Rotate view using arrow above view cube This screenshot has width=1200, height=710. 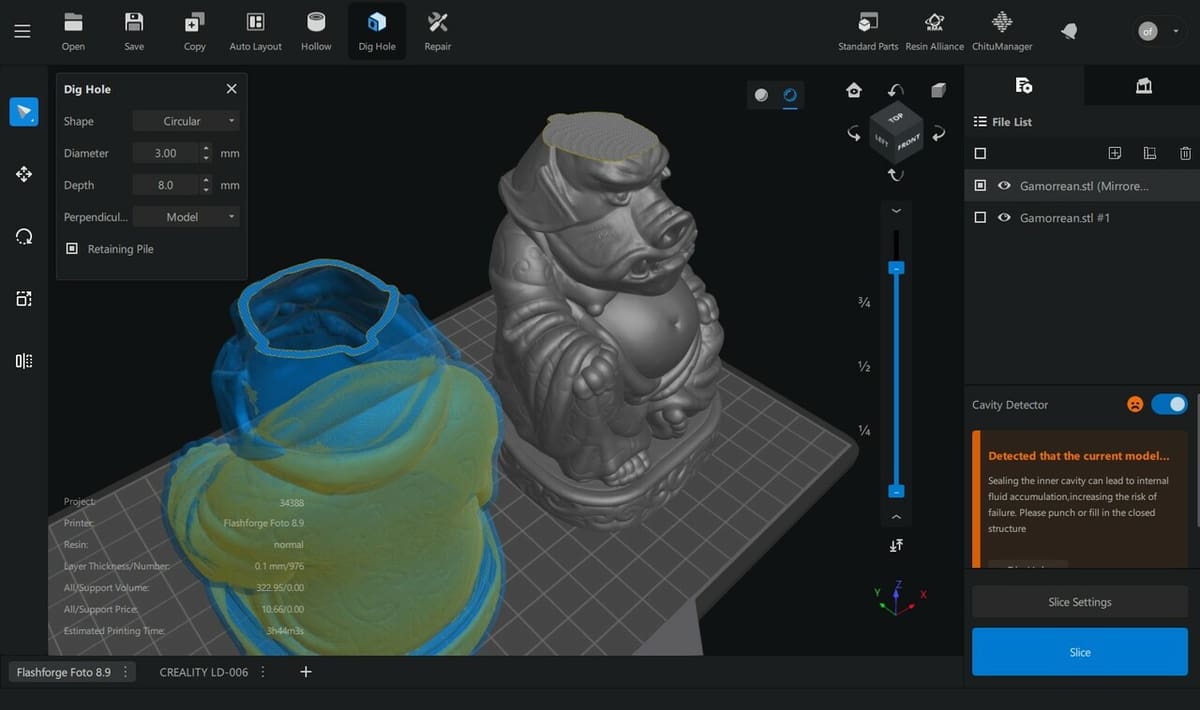[896, 90]
